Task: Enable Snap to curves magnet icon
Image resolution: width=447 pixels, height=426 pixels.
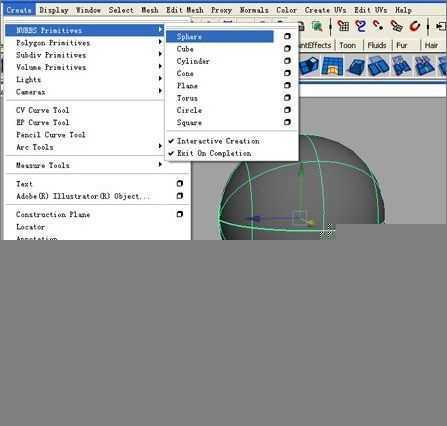Action: (x=360, y=26)
